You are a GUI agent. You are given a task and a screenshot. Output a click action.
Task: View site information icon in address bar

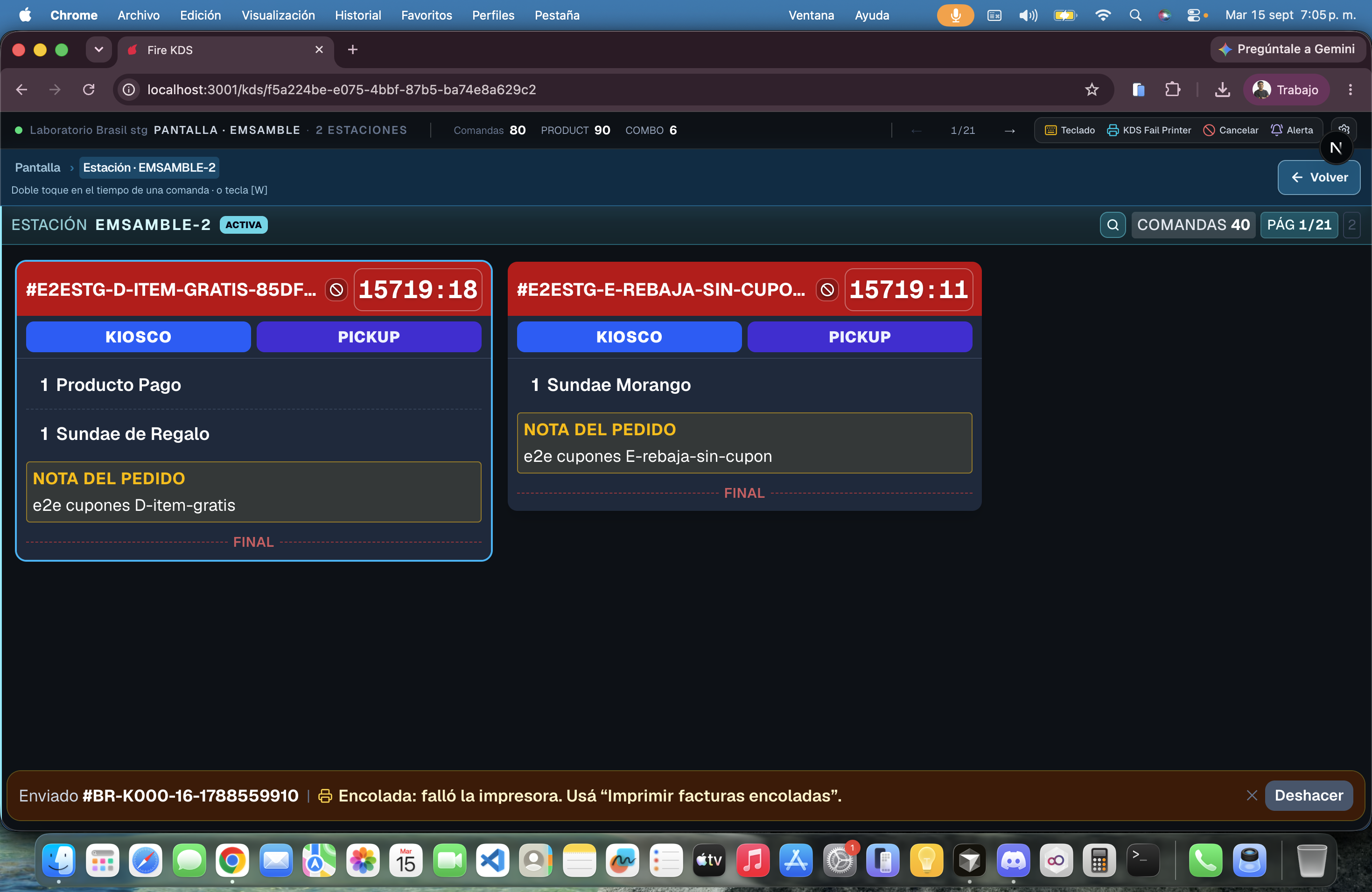point(128,89)
